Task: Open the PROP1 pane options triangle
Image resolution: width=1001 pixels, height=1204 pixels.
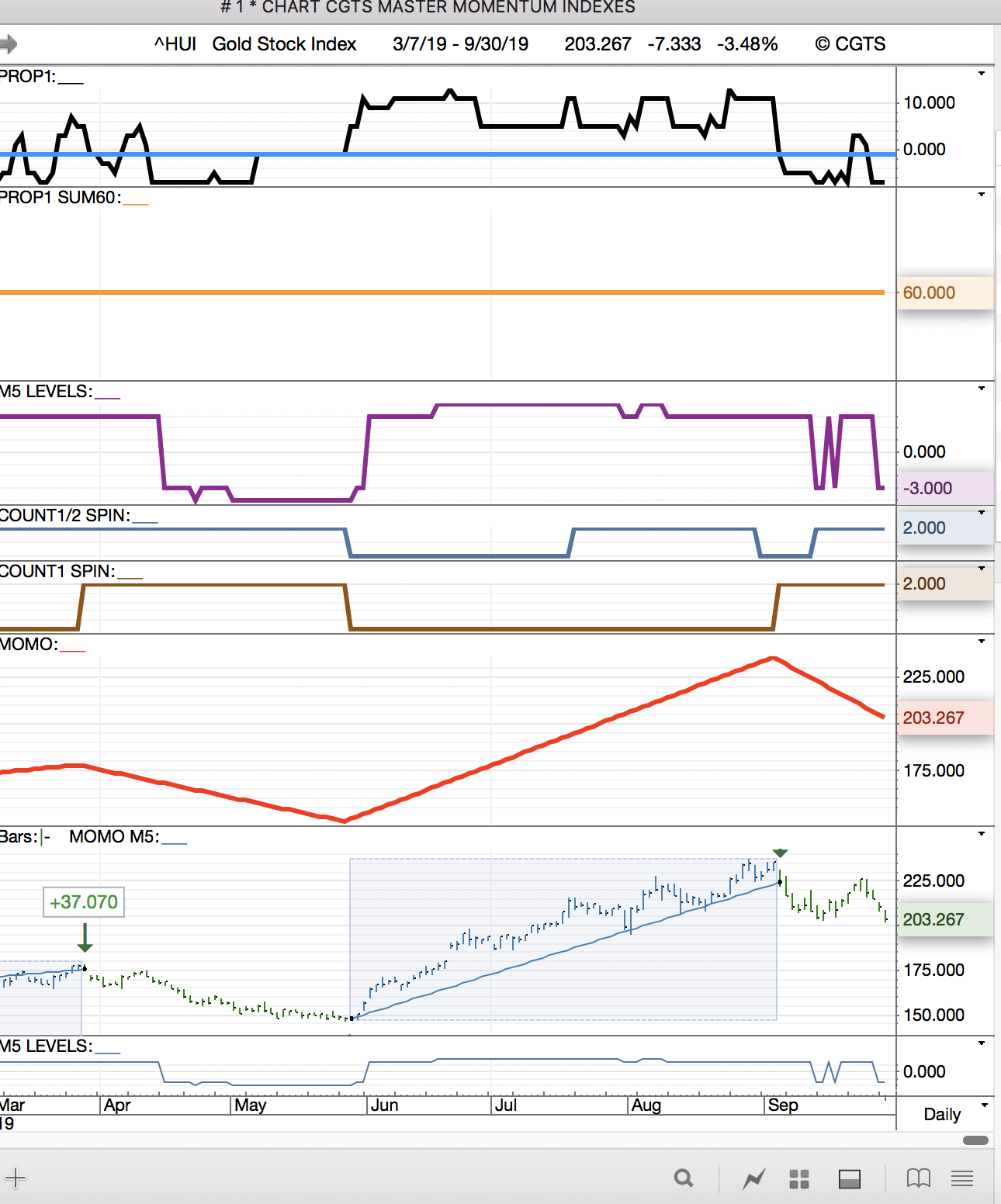Action: [x=982, y=74]
